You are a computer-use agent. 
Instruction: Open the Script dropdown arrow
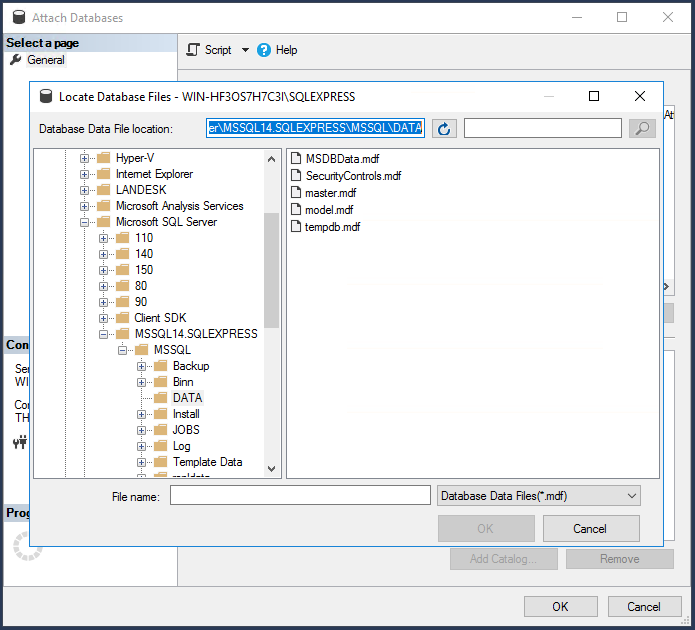click(245, 50)
